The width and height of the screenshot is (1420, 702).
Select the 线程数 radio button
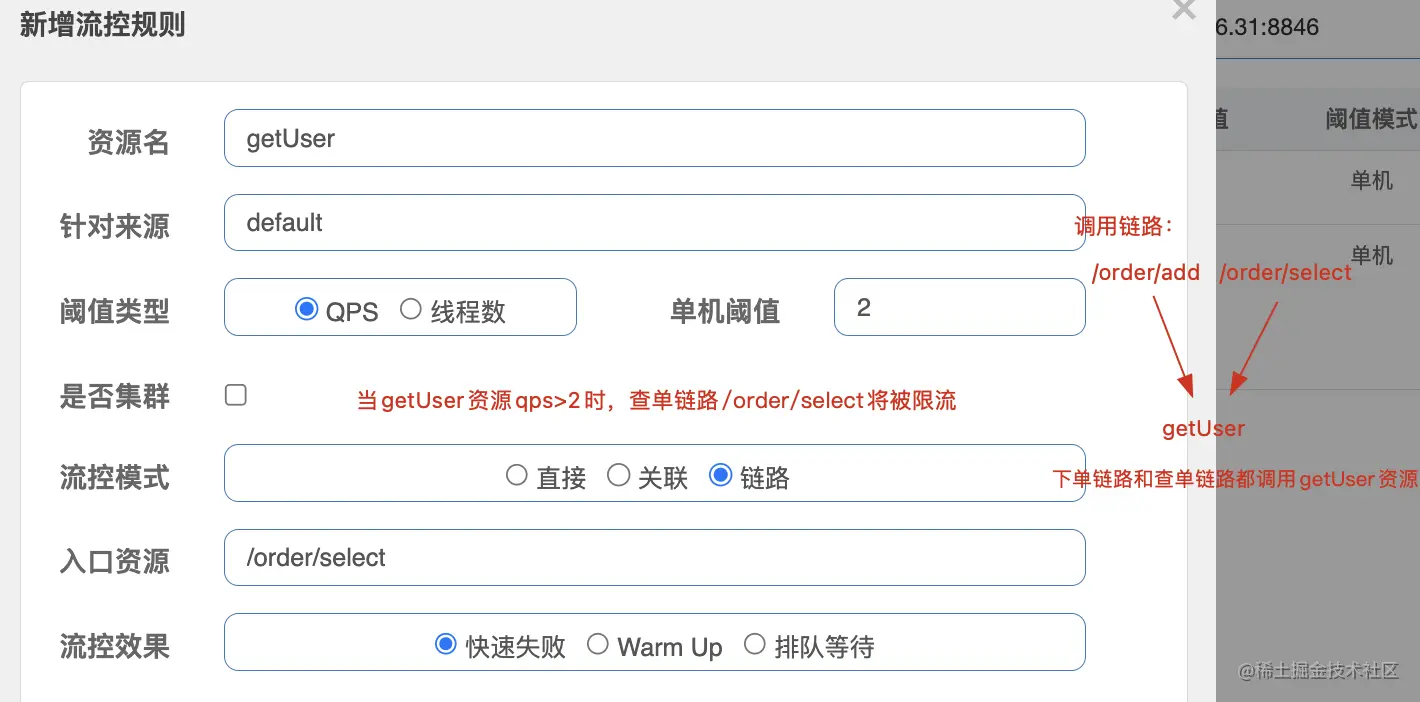point(410,310)
